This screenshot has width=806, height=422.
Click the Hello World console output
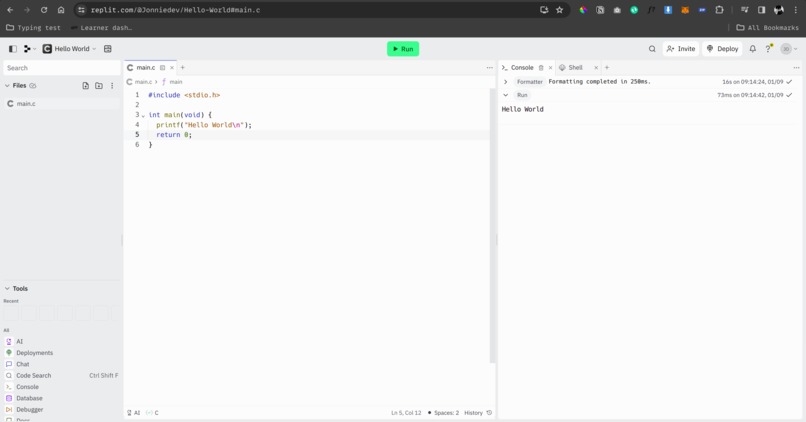click(522, 109)
